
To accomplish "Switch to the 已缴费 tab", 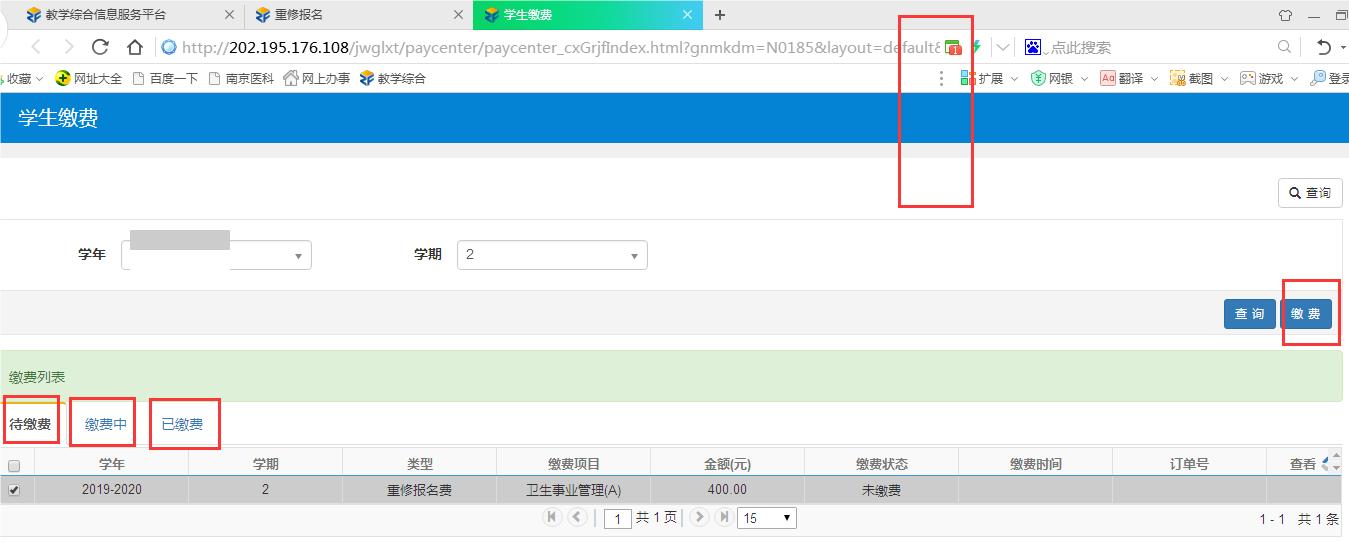I will coord(182,424).
